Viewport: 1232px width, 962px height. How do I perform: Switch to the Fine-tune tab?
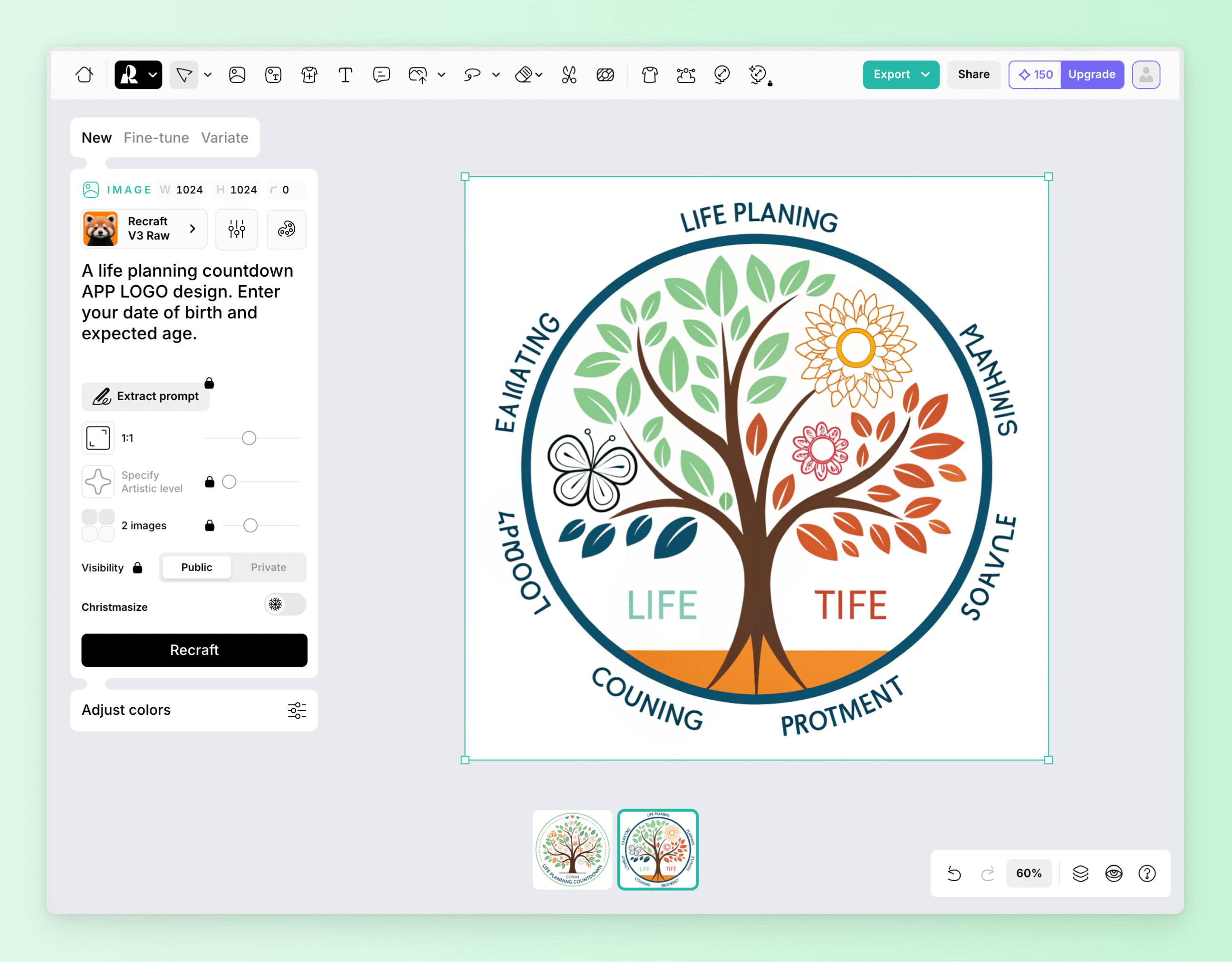(x=156, y=138)
